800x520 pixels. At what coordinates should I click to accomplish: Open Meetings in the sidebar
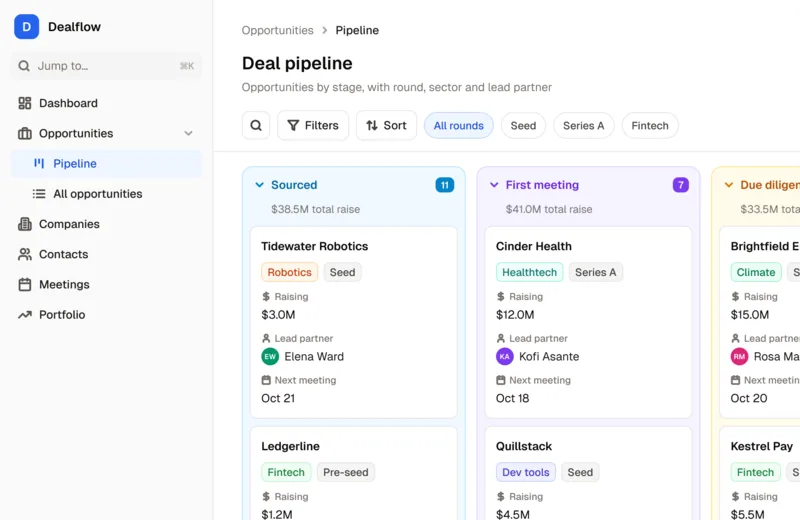coord(106,284)
